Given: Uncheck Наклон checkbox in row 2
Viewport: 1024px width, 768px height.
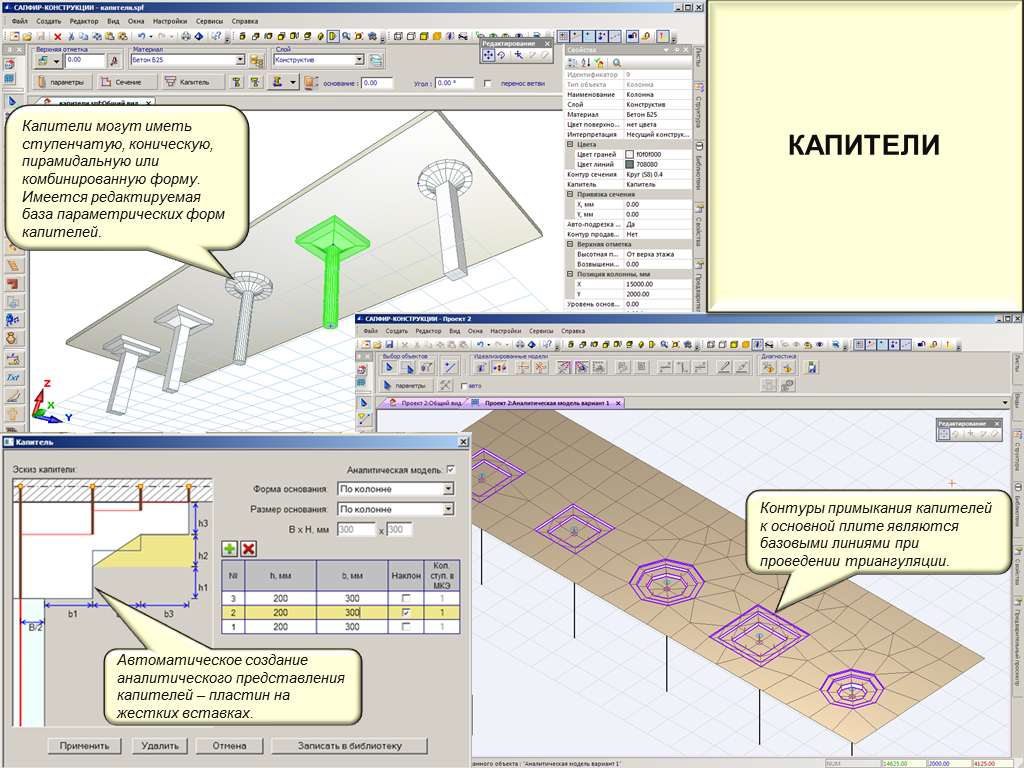Looking at the screenshot, I should pos(406,610).
